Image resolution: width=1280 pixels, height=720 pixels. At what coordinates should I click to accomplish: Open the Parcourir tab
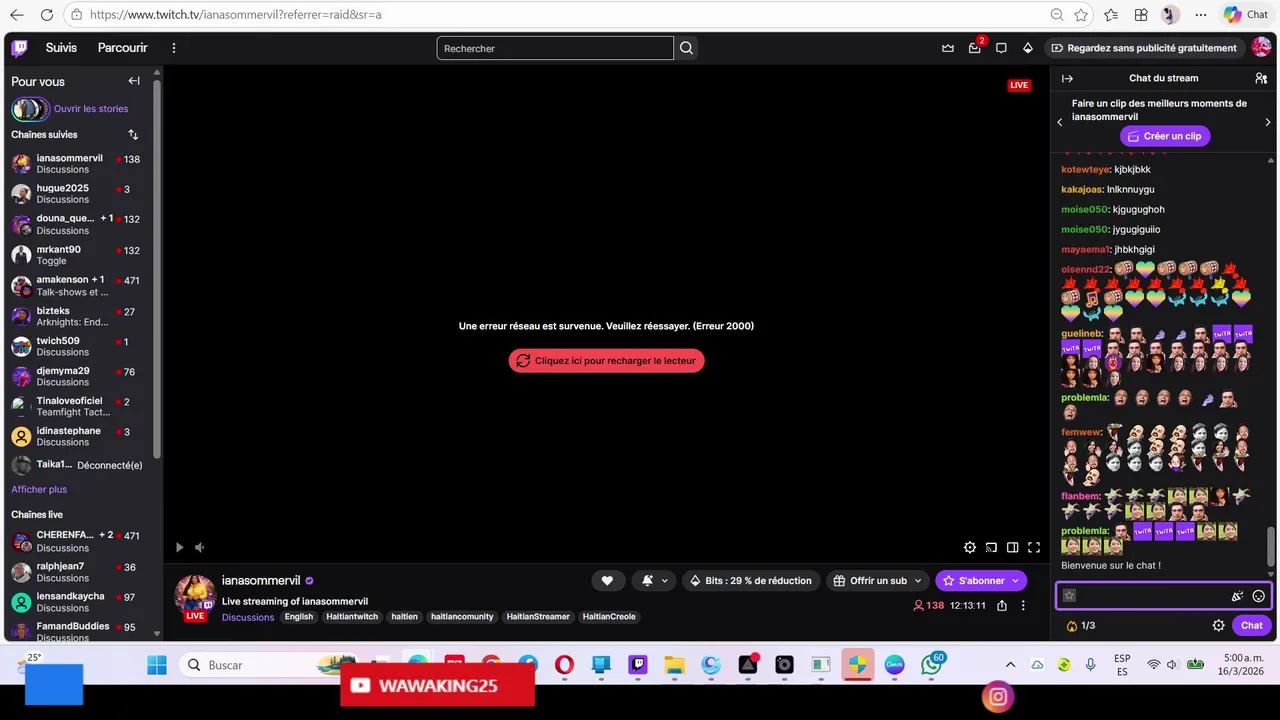point(123,48)
